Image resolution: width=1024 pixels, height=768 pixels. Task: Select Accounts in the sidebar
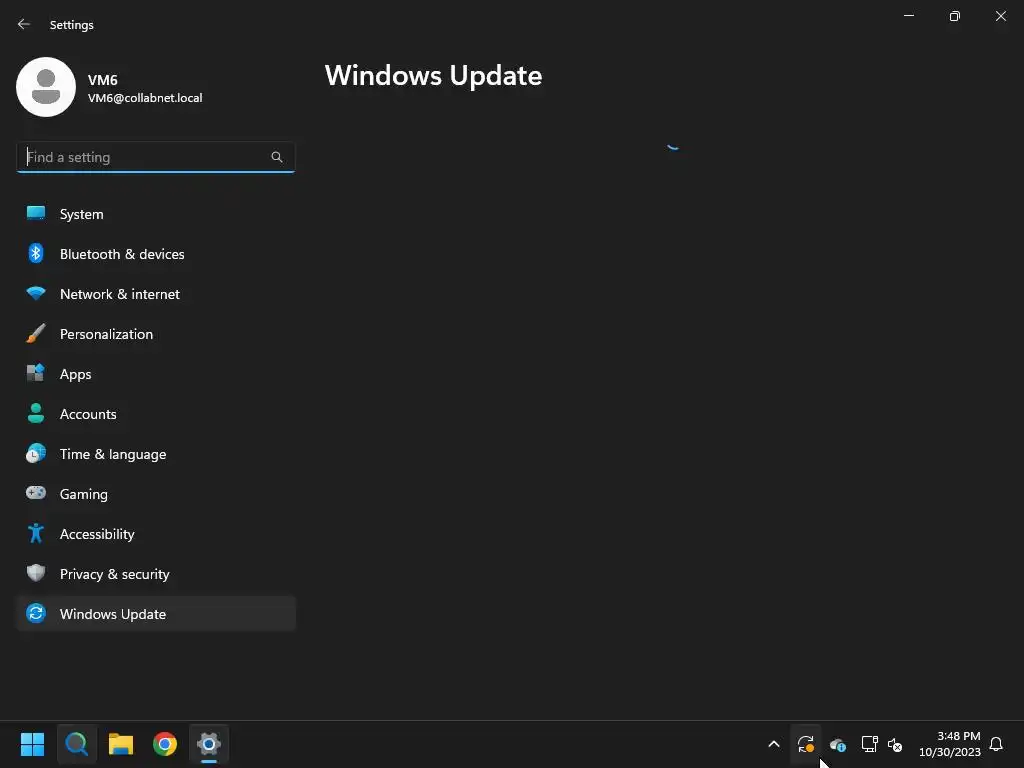click(x=155, y=414)
